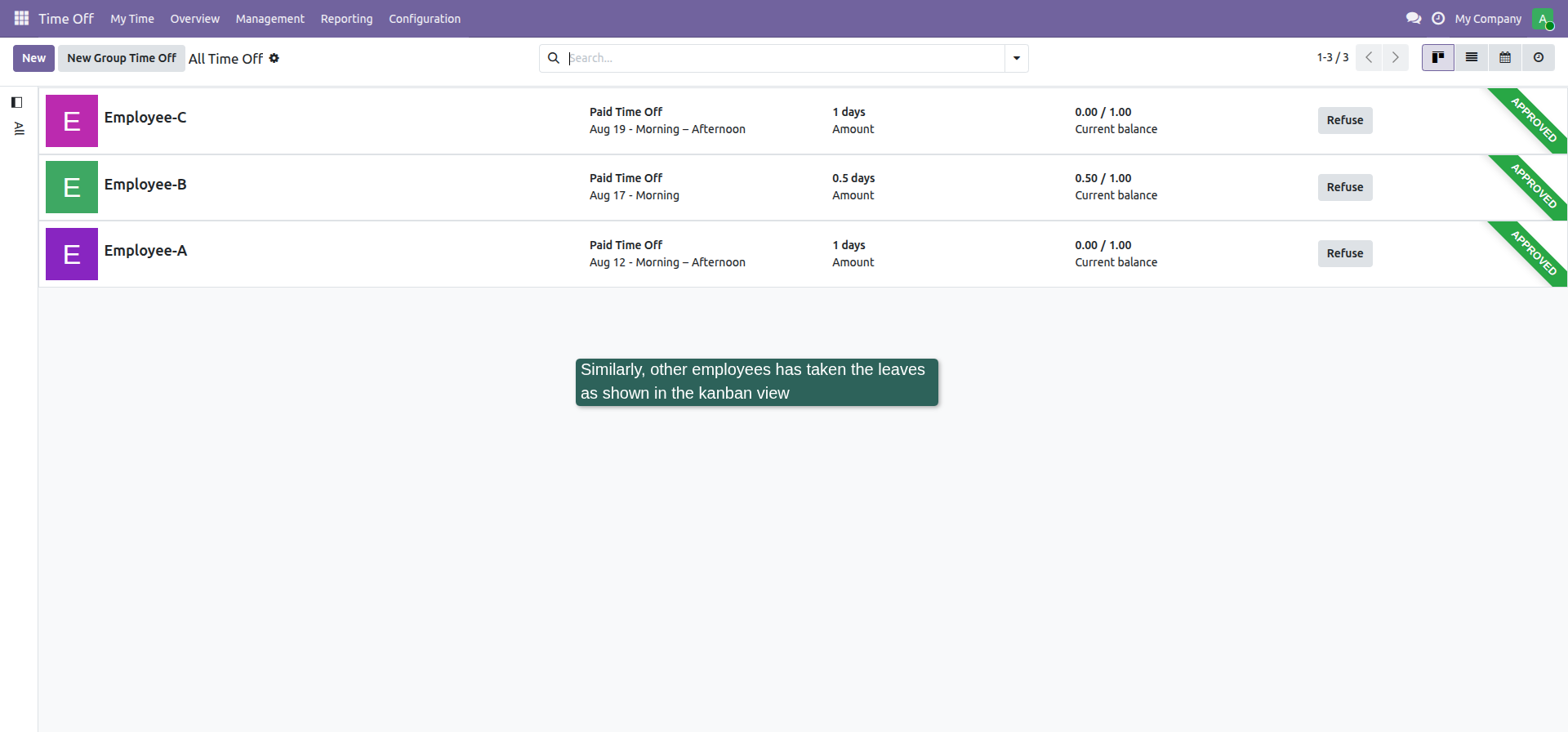Select the Employee-A record name
Viewport: 1568px width, 732px height.
point(145,250)
